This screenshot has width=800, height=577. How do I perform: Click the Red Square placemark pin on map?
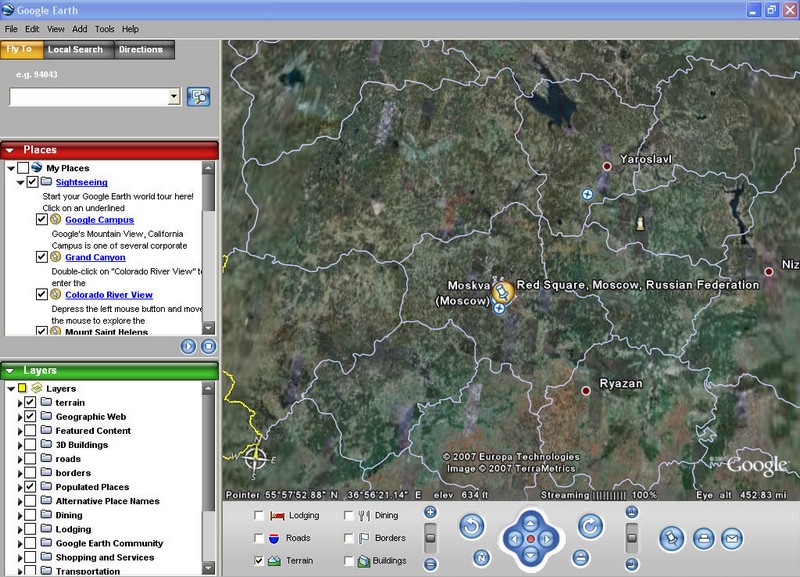pyautogui.click(x=503, y=293)
